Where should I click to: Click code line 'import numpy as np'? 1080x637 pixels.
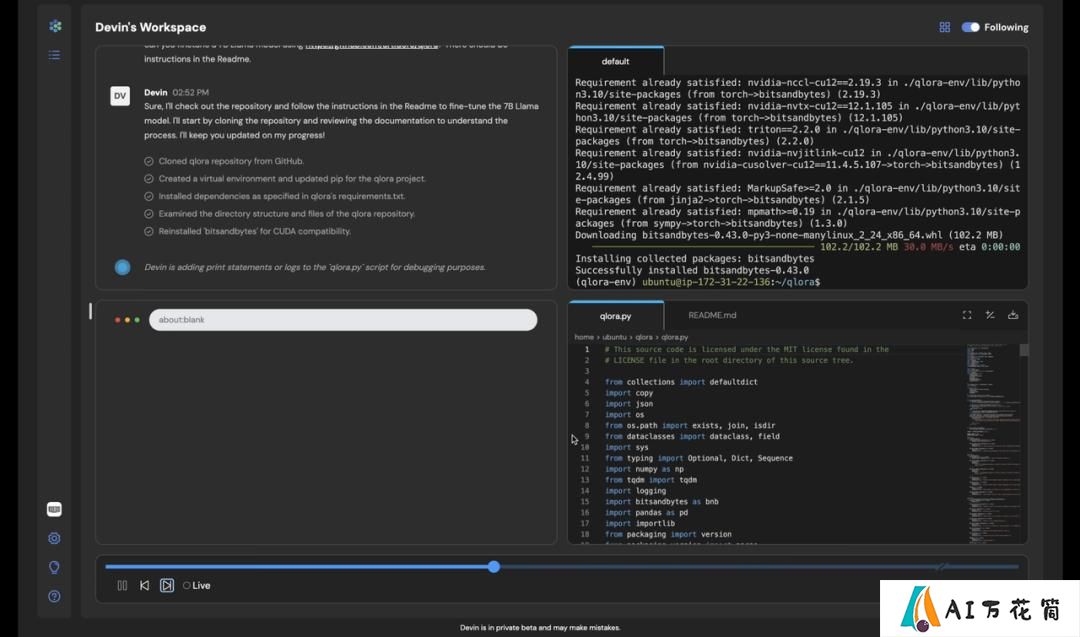645,470
